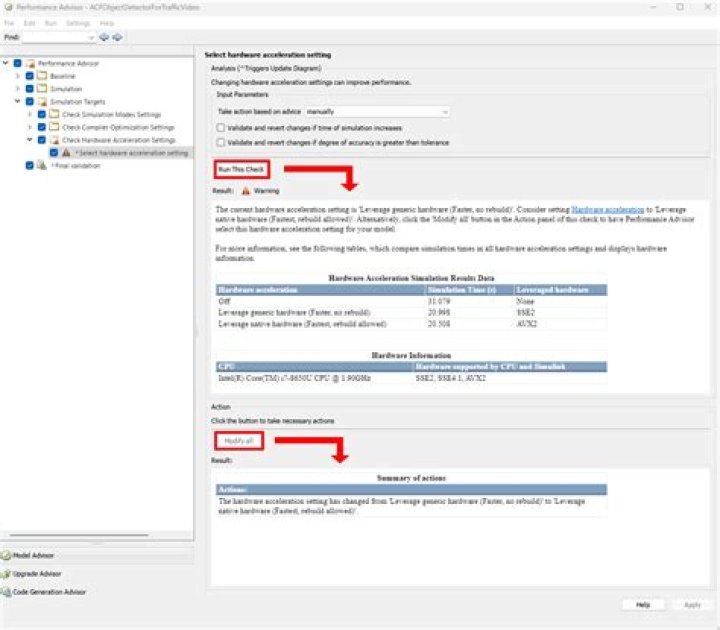This screenshot has width=720, height=630.
Task: Click the Warning icon in Result line
Action: coord(246,191)
